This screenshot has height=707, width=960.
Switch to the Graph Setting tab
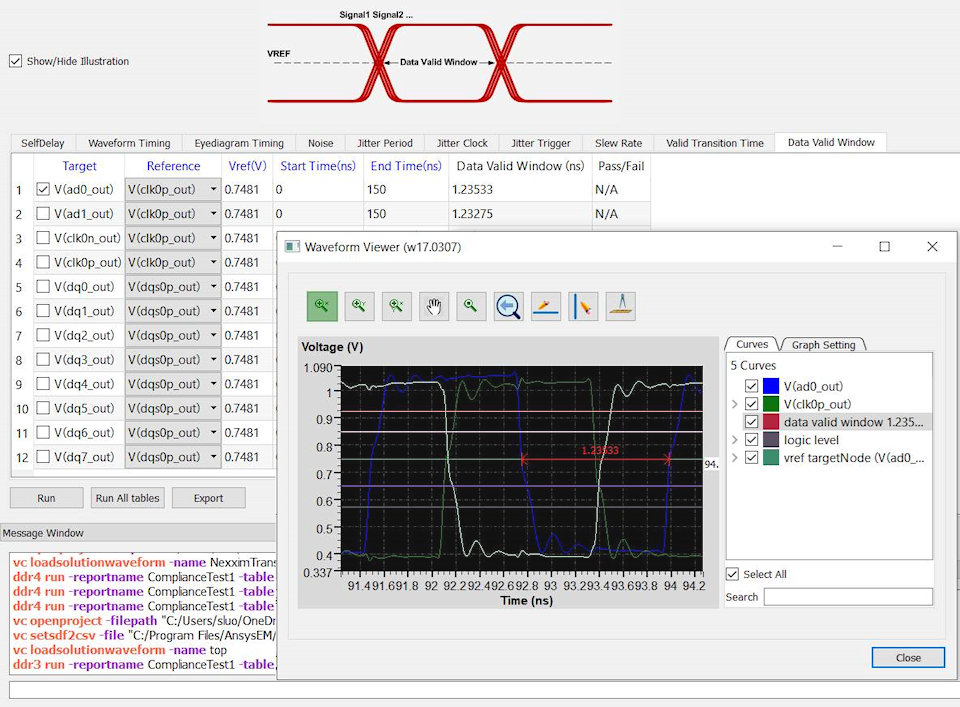823,345
